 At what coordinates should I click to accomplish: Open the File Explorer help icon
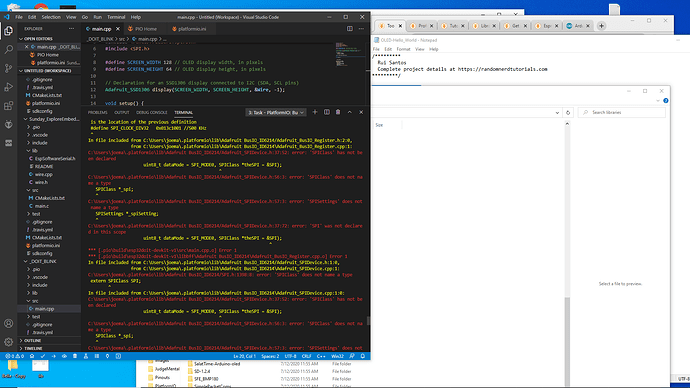(666, 101)
